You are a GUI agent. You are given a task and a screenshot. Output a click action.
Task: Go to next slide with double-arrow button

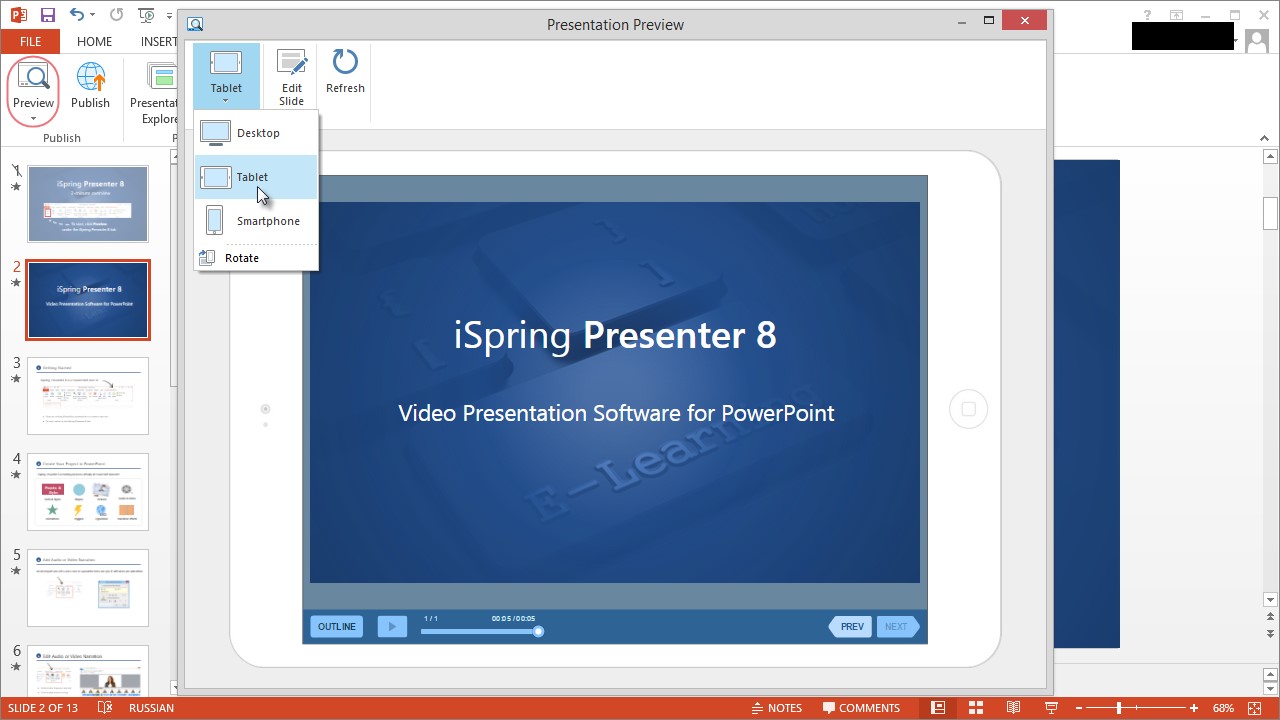click(1271, 634)
